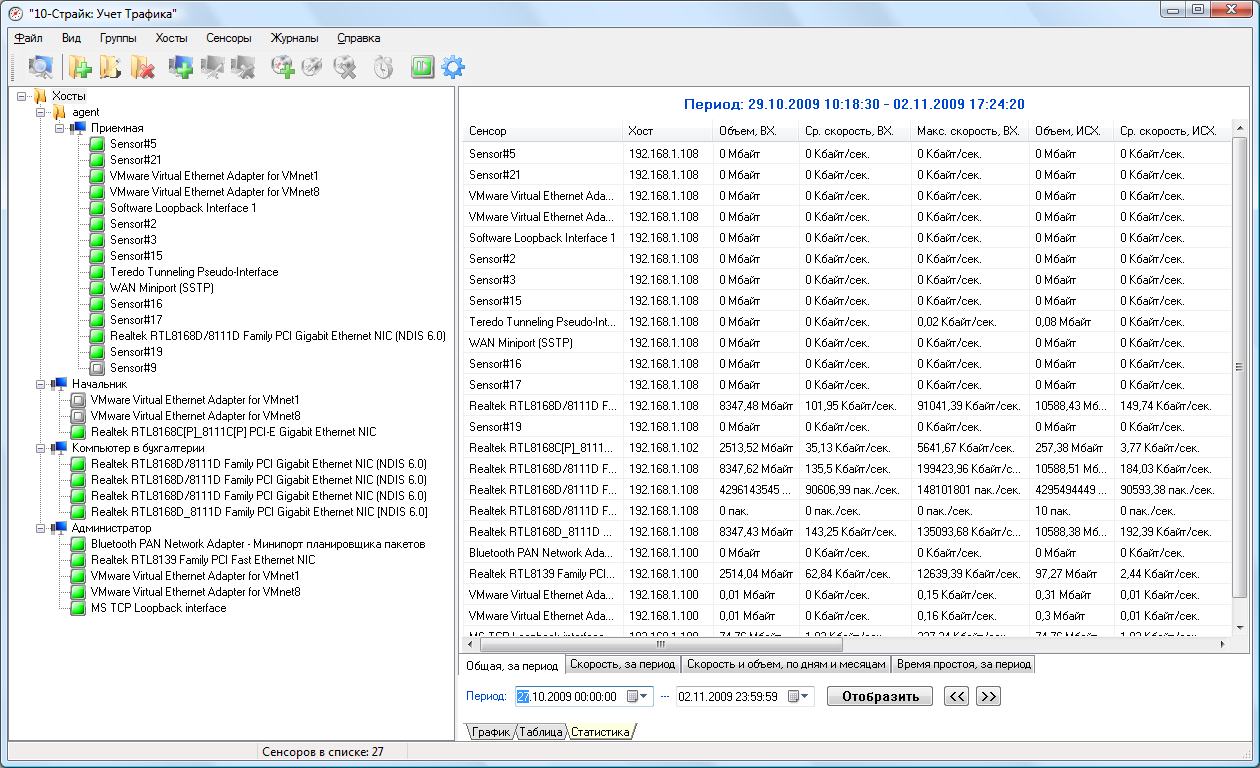
Task: Open the Вид menu
Action: tap(71, 38)
